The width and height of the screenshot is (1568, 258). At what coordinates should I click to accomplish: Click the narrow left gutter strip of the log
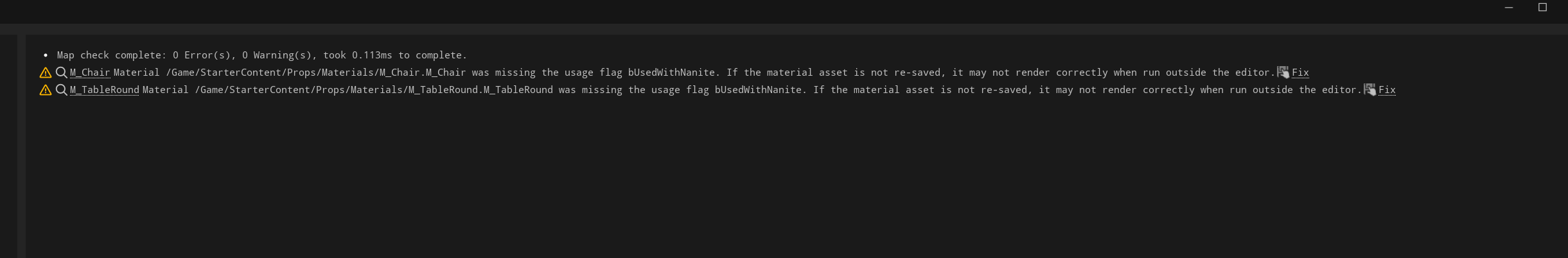21,146
